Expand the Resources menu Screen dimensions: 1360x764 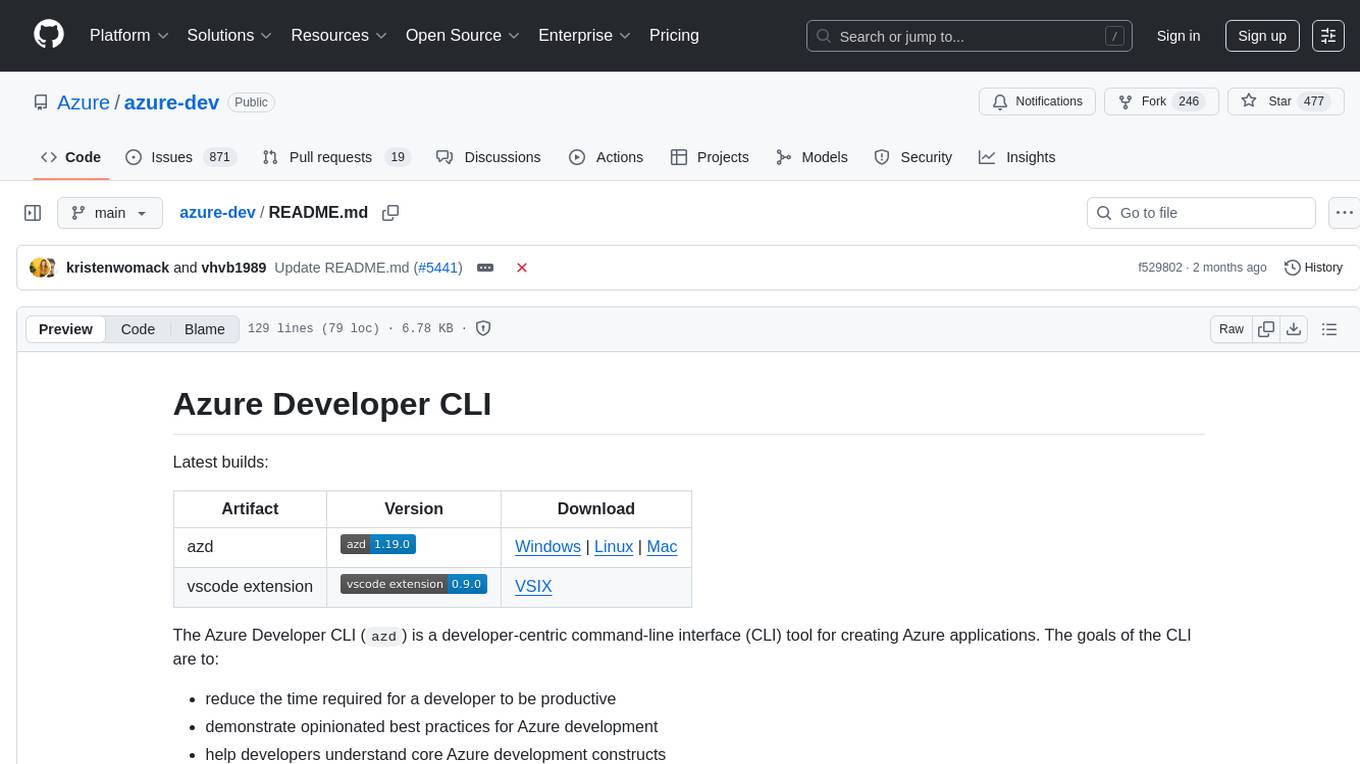point(339,35)
